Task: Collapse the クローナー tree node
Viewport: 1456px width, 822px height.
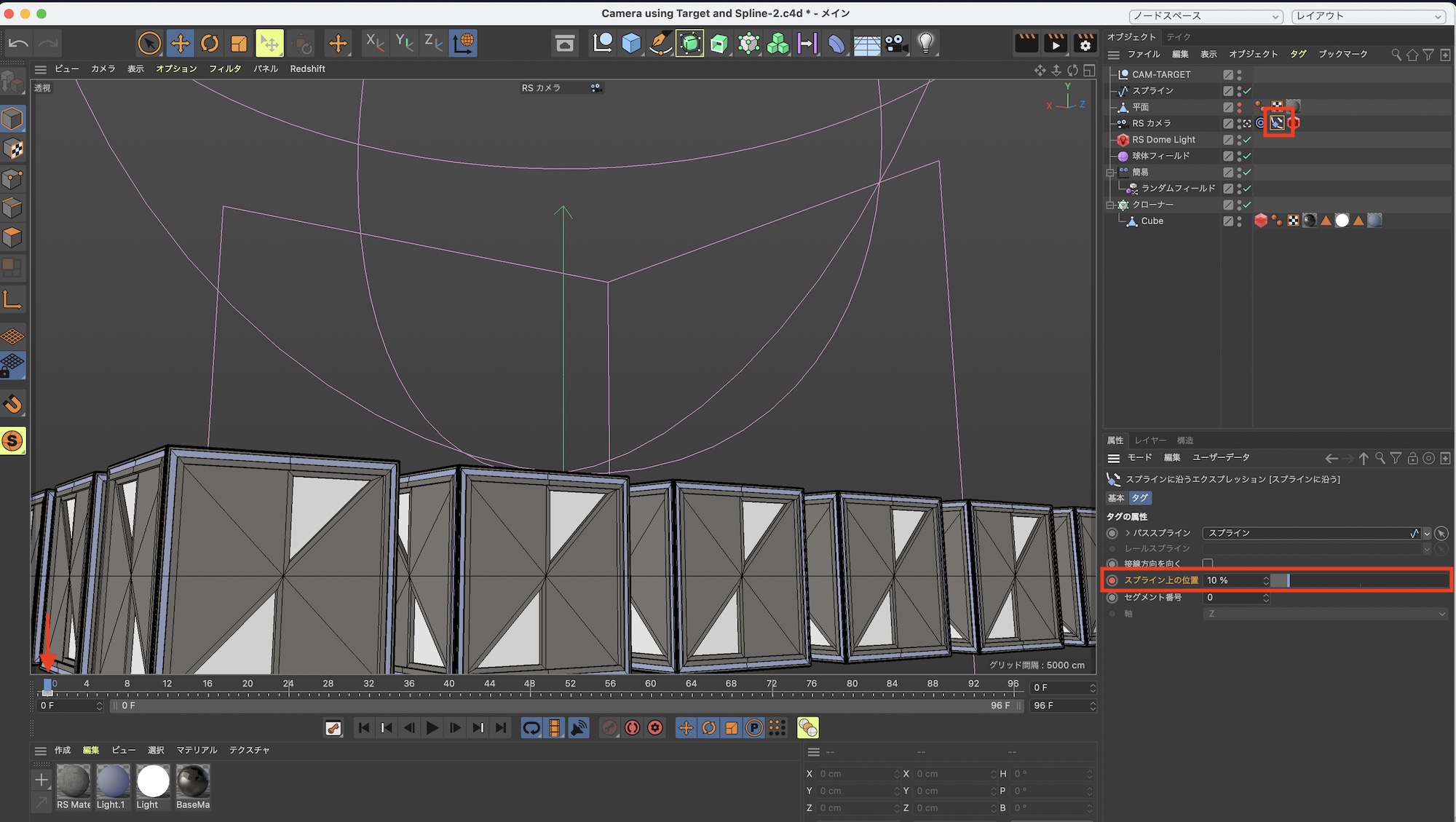Action: pyautogui.click(x=1110, y=205)
